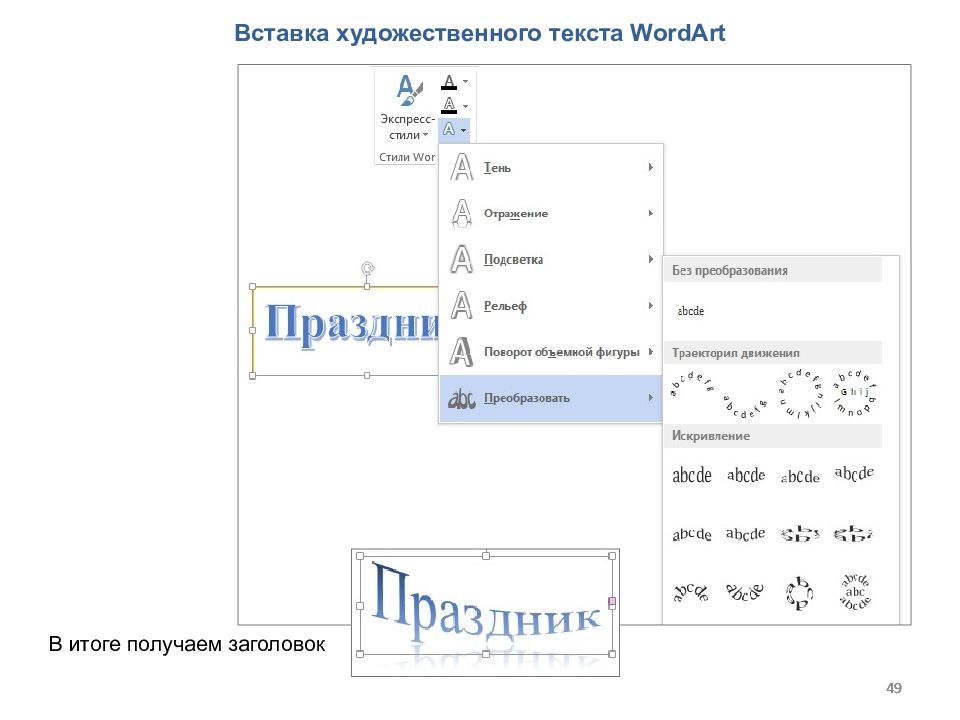Open the Рельеф submenu
This screenshot has width=960, height=720.
551,306
